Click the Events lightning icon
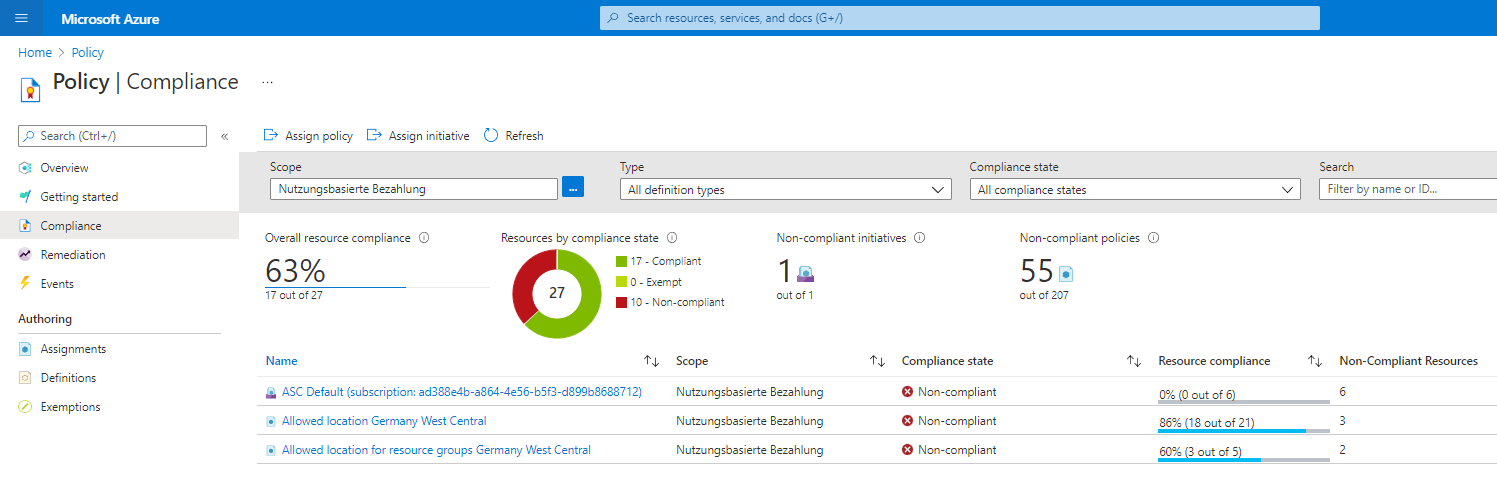 25,284
